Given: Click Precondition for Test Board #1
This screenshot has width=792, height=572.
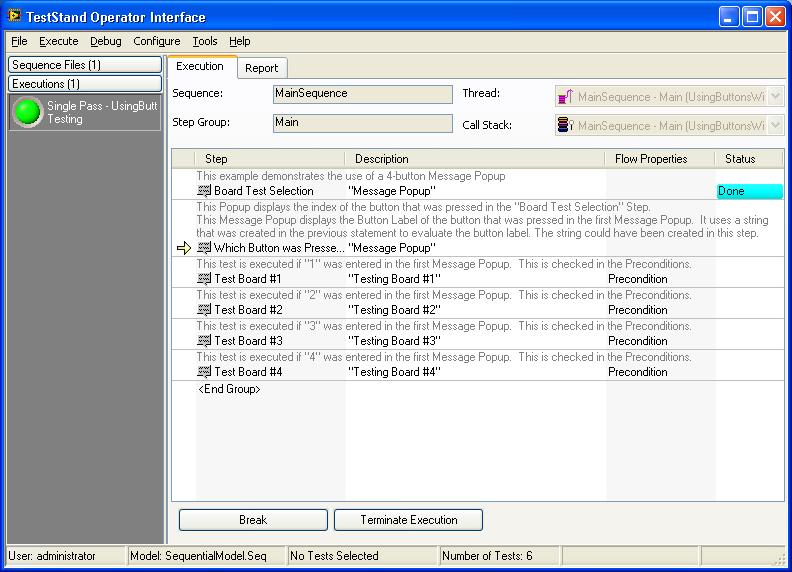Looking at the screenshot, I should point(637,279).
